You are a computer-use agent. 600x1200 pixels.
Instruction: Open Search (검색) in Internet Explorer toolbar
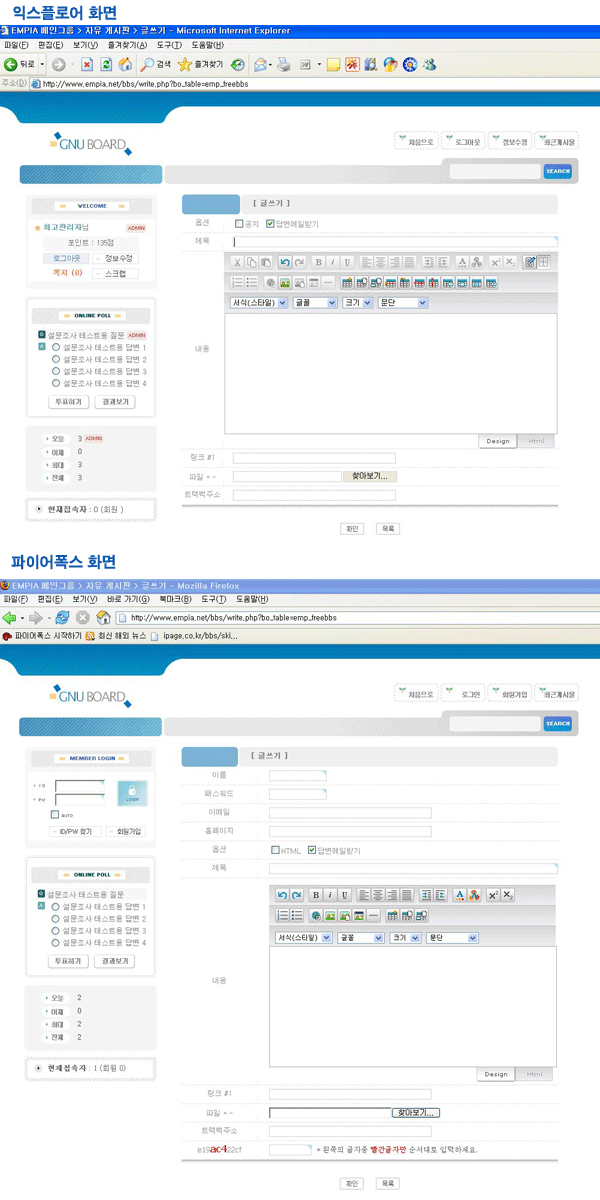tap(156, 64)
